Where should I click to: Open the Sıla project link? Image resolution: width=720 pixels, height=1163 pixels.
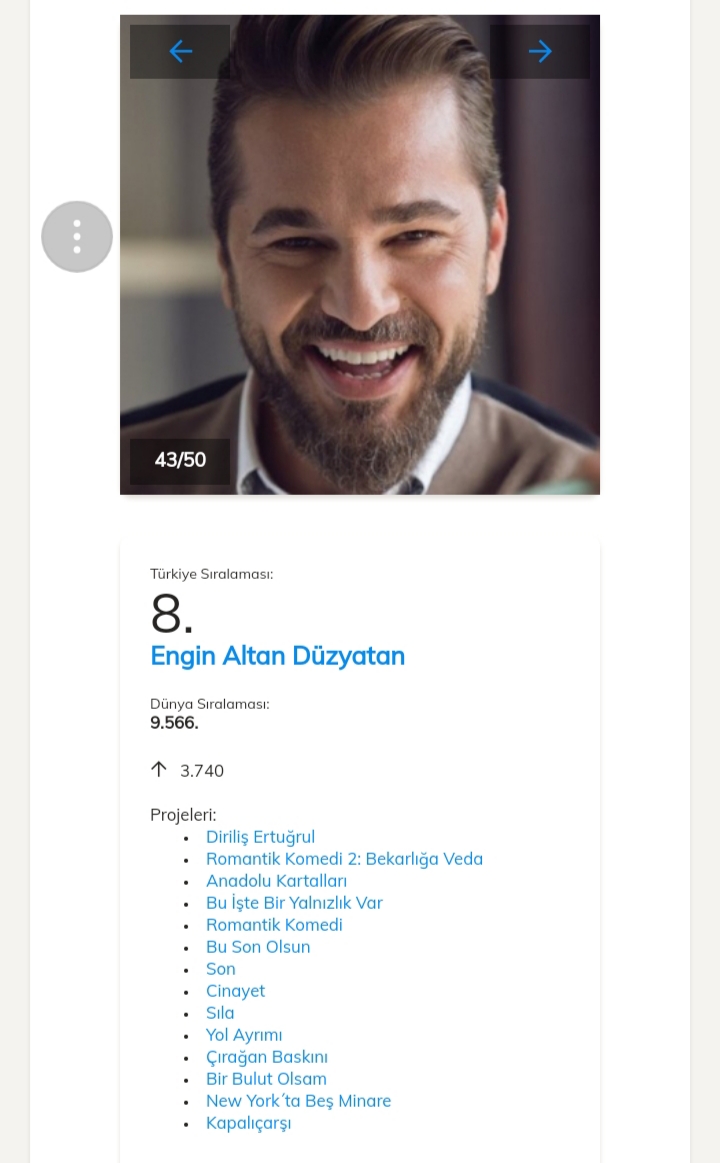click(220, 1013)
